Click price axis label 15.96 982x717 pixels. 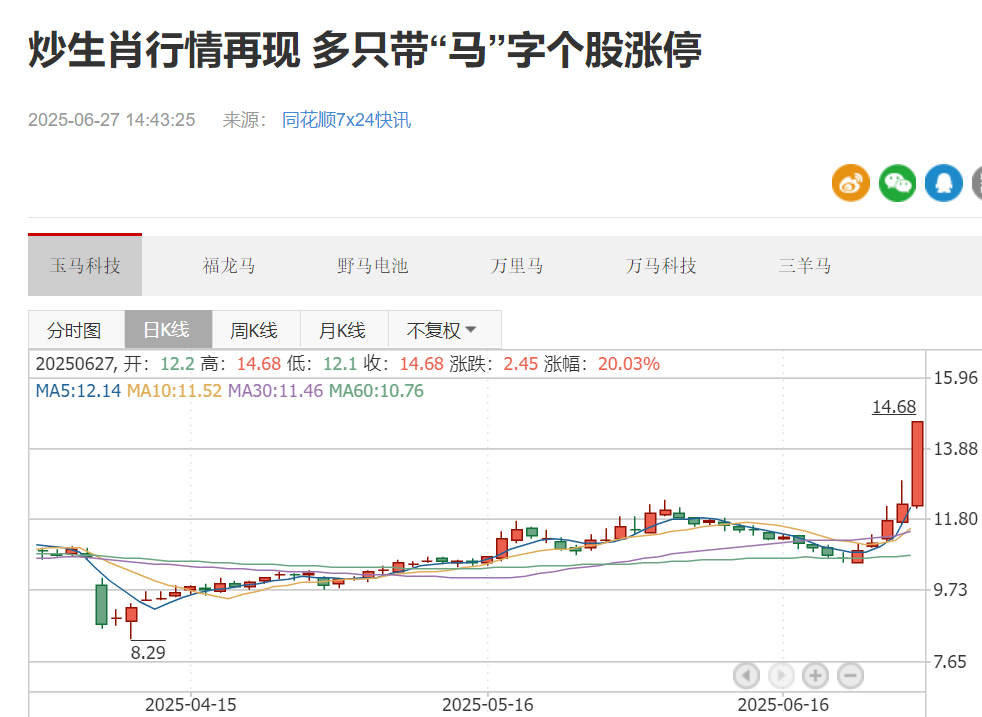[x=955, y=378]
